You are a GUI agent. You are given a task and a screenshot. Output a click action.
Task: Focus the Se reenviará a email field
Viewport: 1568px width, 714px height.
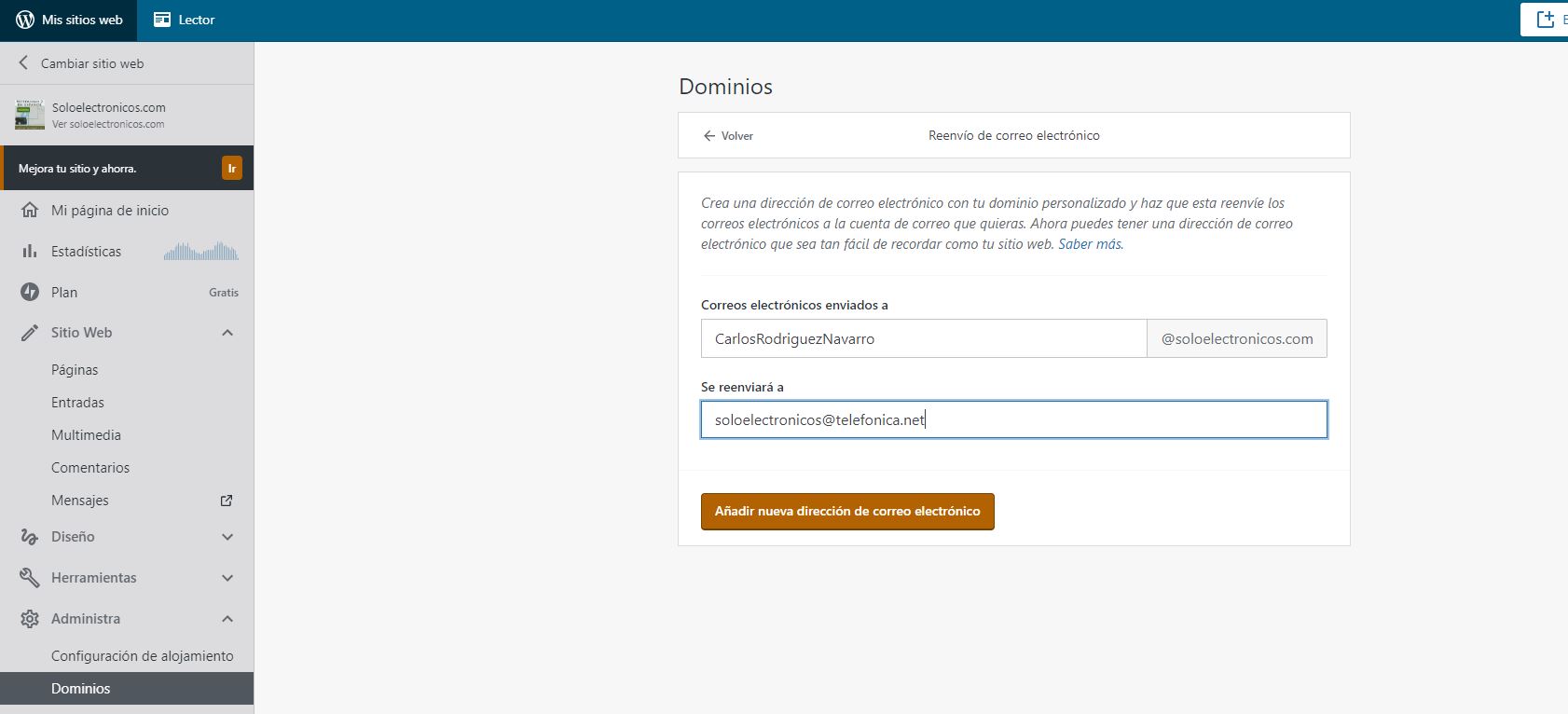tap(1013, 420)
